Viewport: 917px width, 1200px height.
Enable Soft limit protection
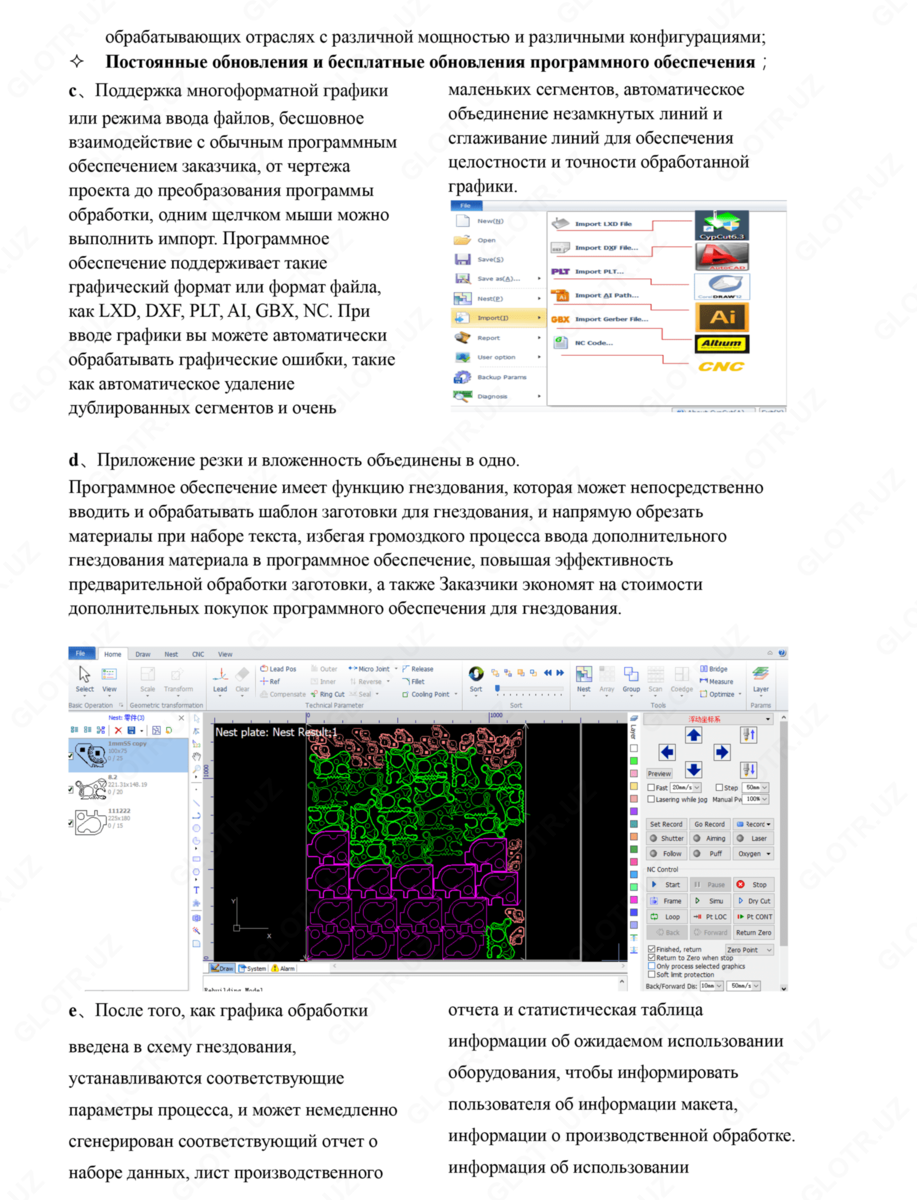coord(651,974)
